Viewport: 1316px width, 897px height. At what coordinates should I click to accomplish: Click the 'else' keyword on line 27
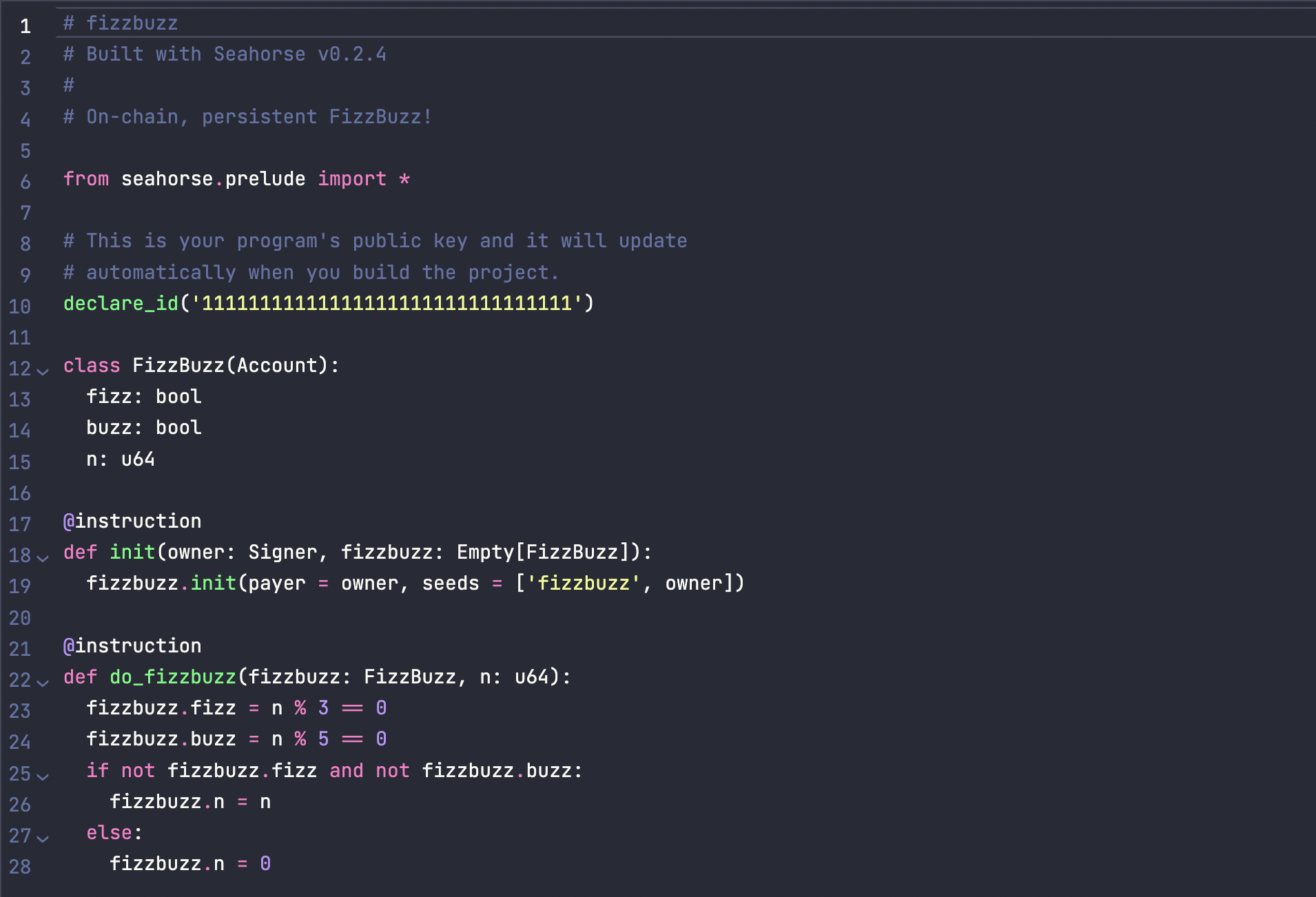click(x=109, y=833)
